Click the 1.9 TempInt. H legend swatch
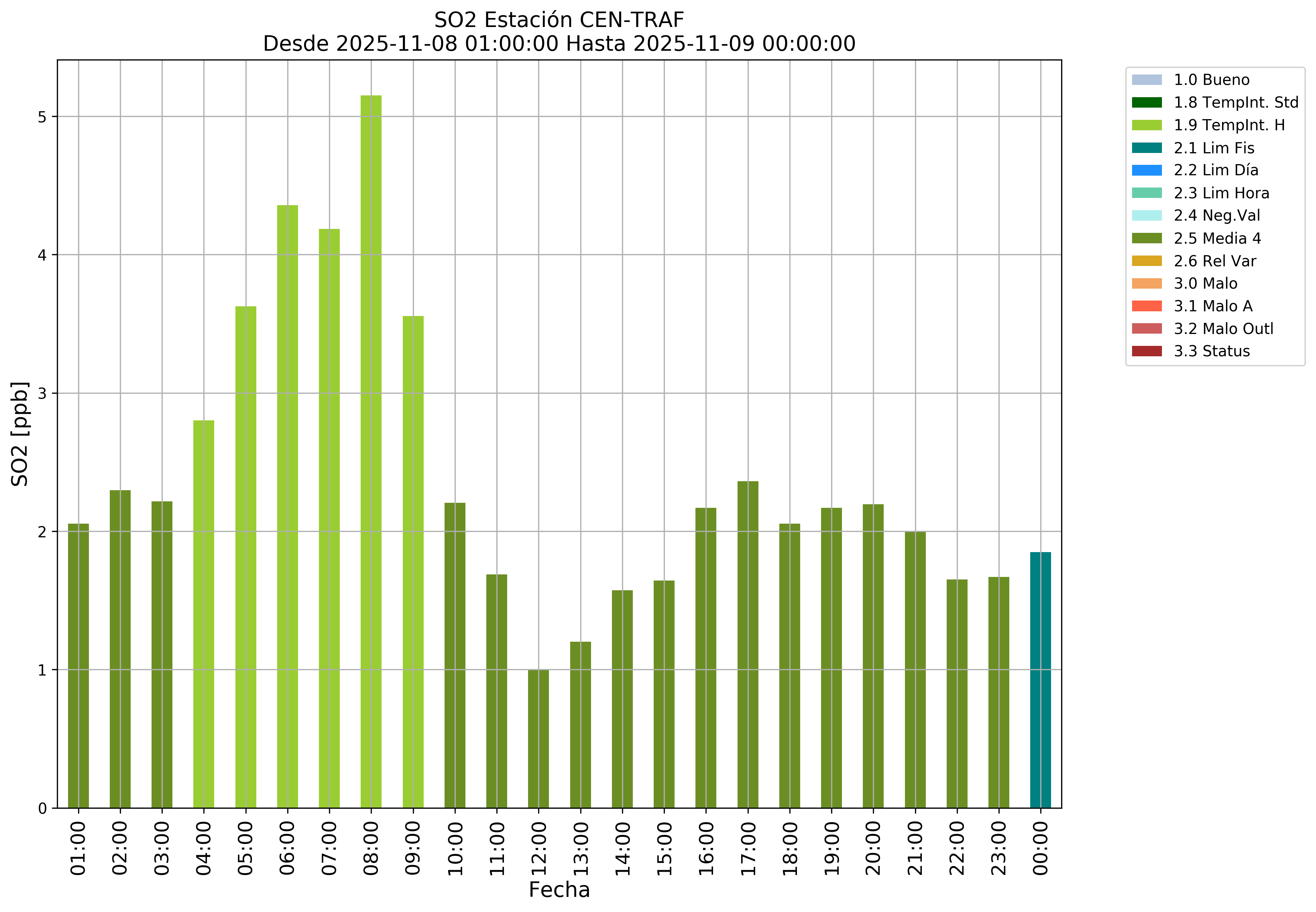The width and height of the screenshot is (1316, 912). 1146,125
